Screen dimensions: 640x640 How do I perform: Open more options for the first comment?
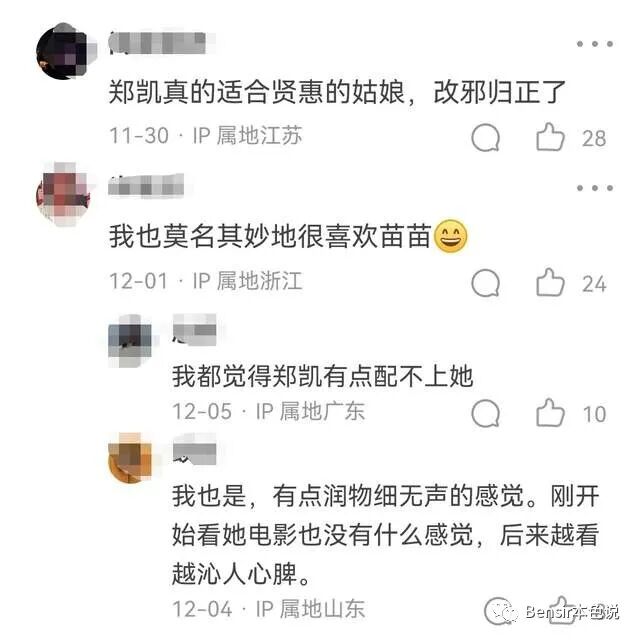click(595, 44)
